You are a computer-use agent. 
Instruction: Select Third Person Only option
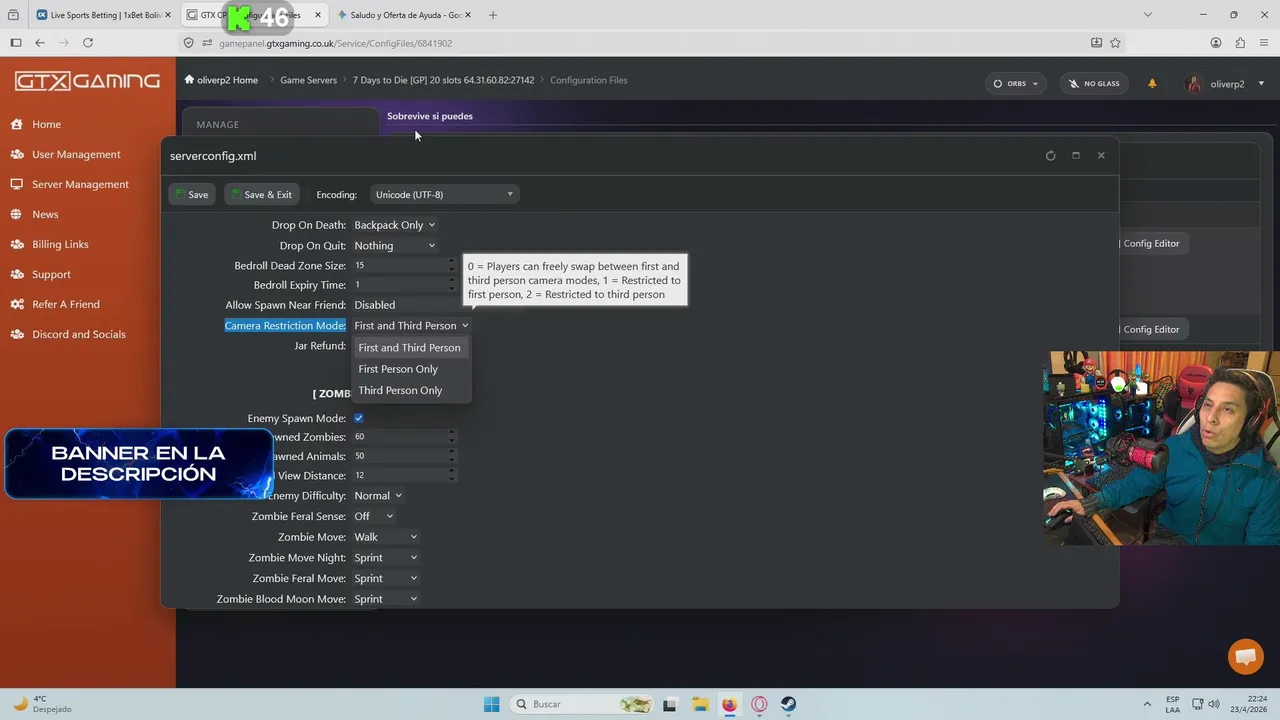pyautogui.click(x=410, y=390)
